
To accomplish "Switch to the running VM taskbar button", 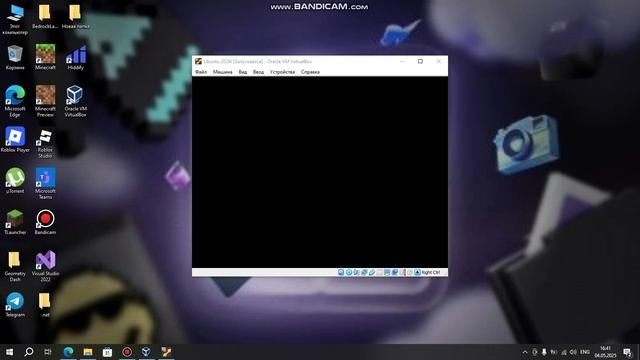I will 166,352.
